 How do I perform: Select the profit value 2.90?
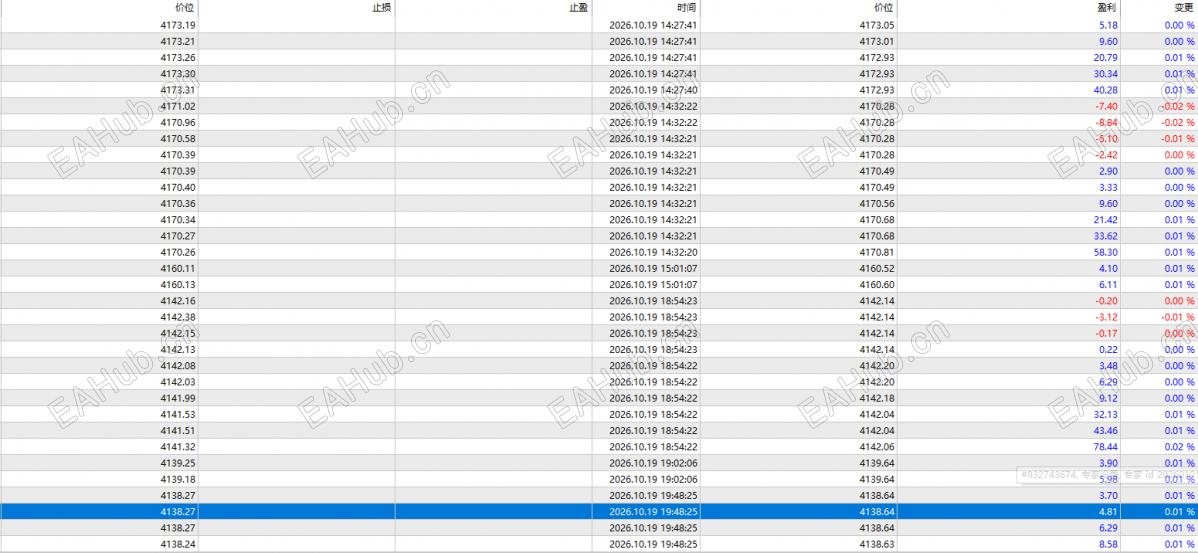coord(1109,171)
